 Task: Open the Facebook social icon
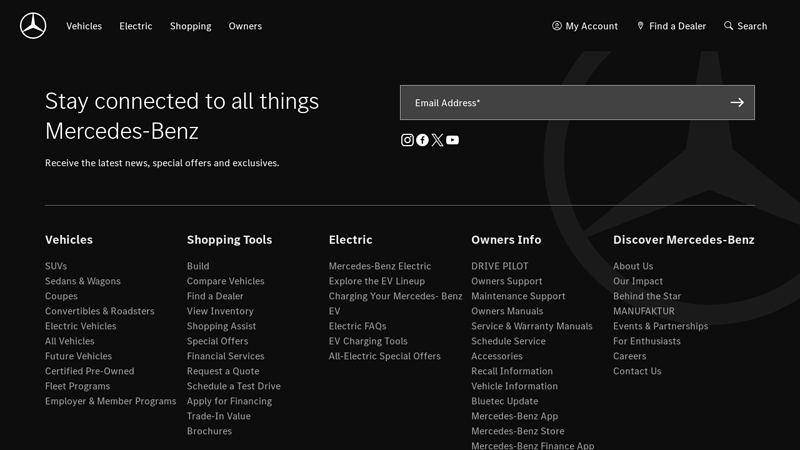(x=422, y=140)
